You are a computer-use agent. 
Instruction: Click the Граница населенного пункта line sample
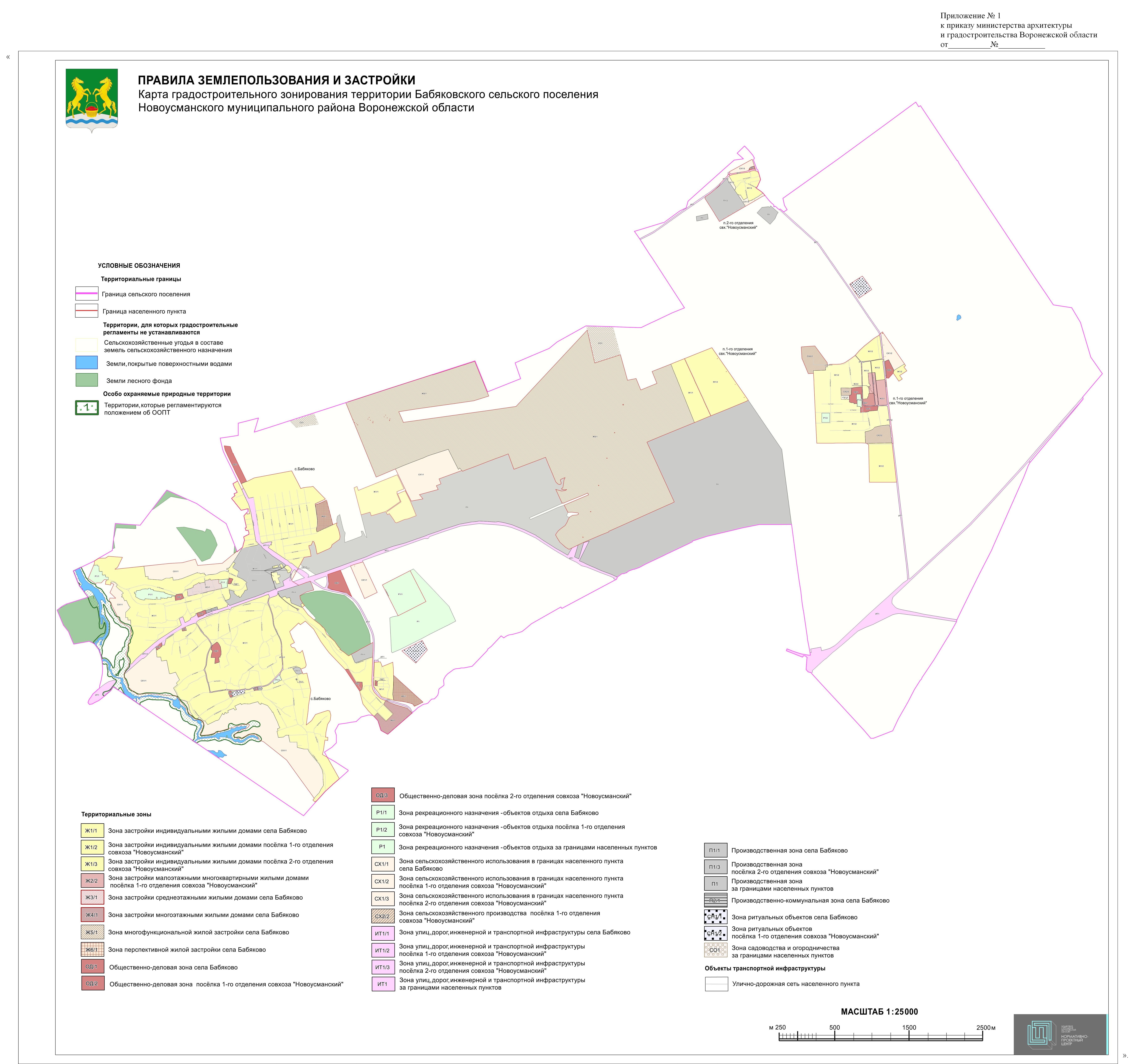click(87, 311)
